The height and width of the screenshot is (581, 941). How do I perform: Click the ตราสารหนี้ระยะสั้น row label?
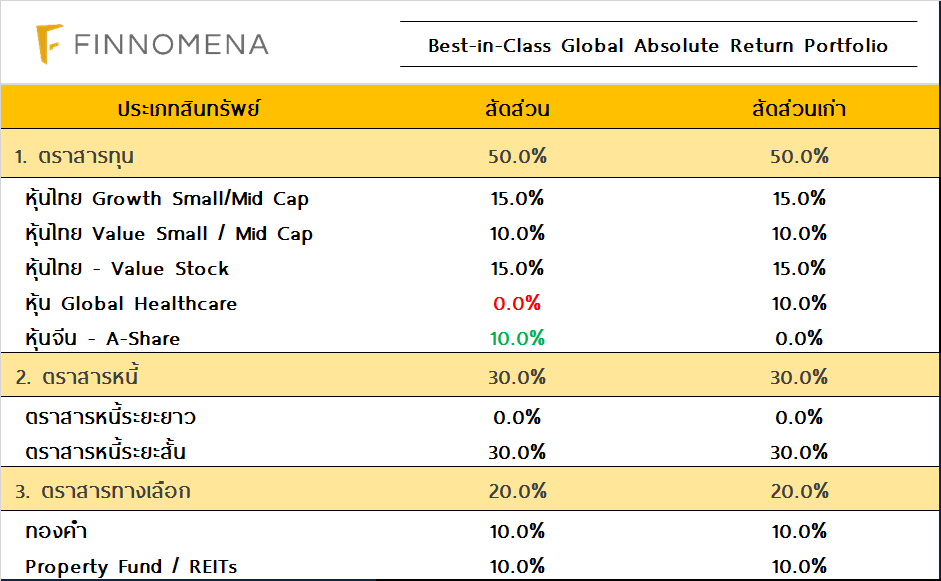coord(106,452)
